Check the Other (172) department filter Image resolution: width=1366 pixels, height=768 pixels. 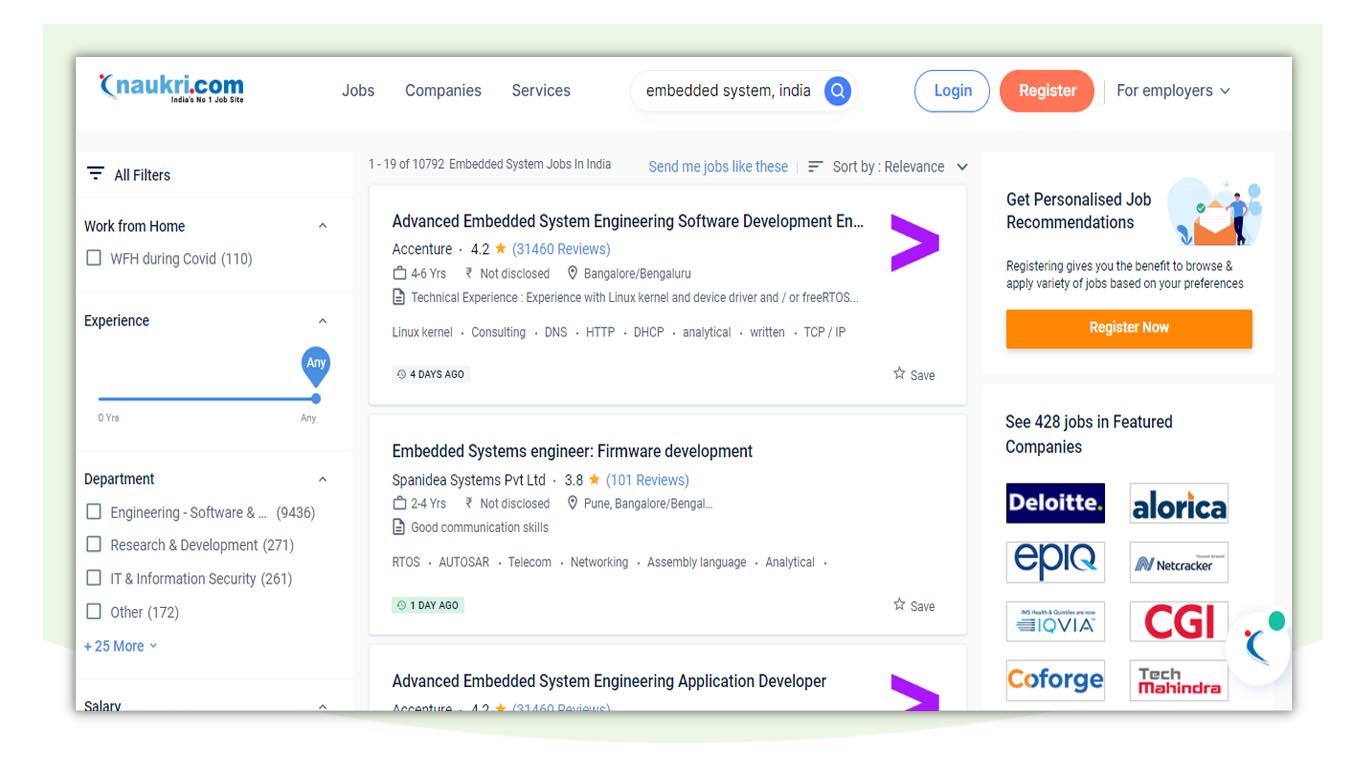pyautogui.click(x=94, y=611)
